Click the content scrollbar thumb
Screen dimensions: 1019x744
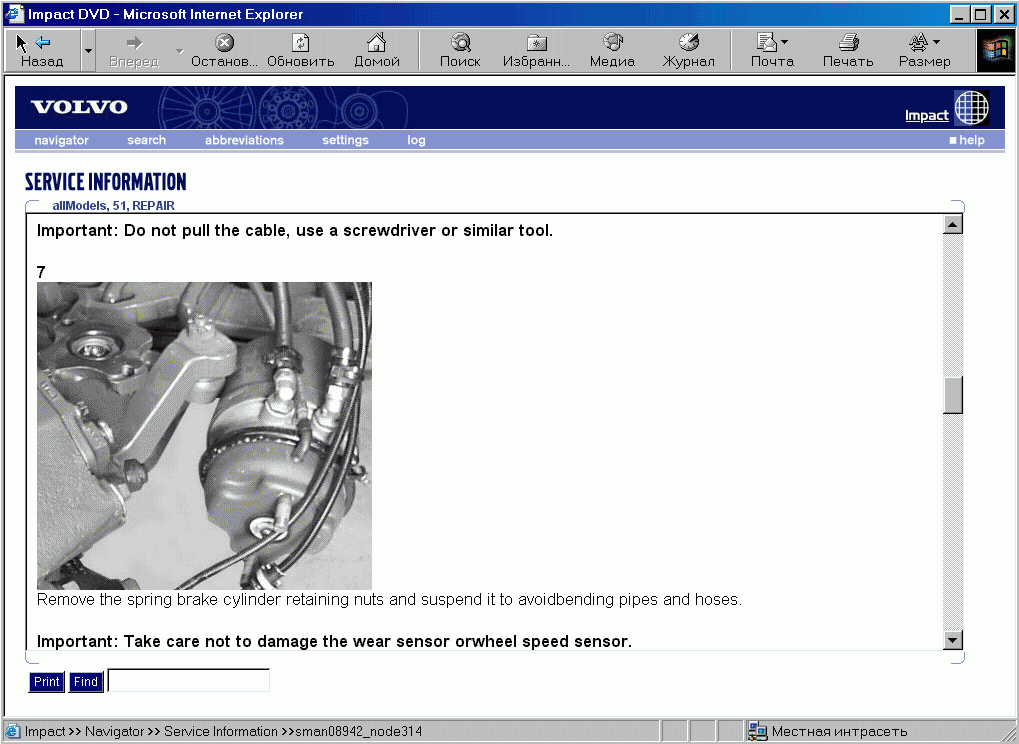952,394
